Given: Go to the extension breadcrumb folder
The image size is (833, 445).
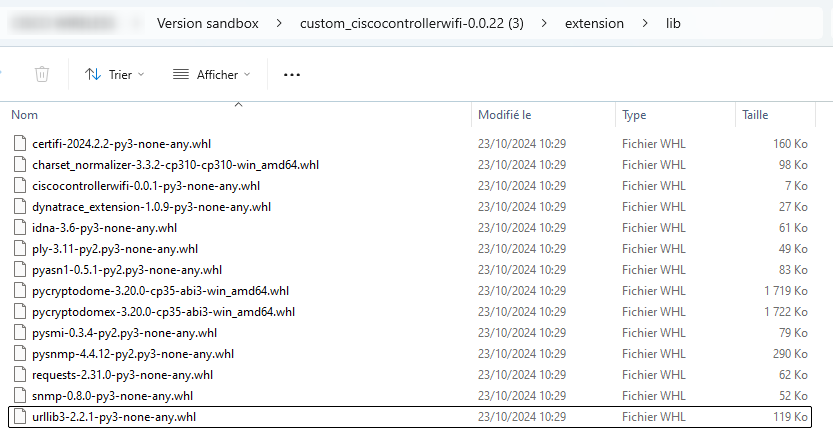Looking at the screenshot, I should point(593,23).
